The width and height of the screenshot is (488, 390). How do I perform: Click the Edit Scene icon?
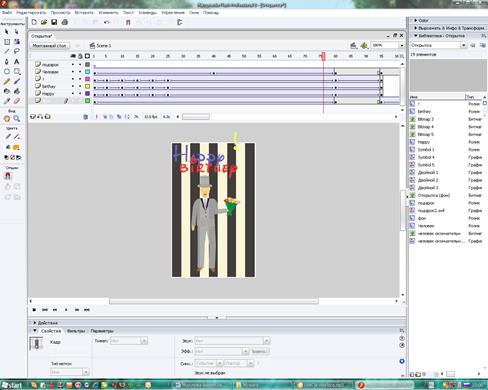[354, 45]
